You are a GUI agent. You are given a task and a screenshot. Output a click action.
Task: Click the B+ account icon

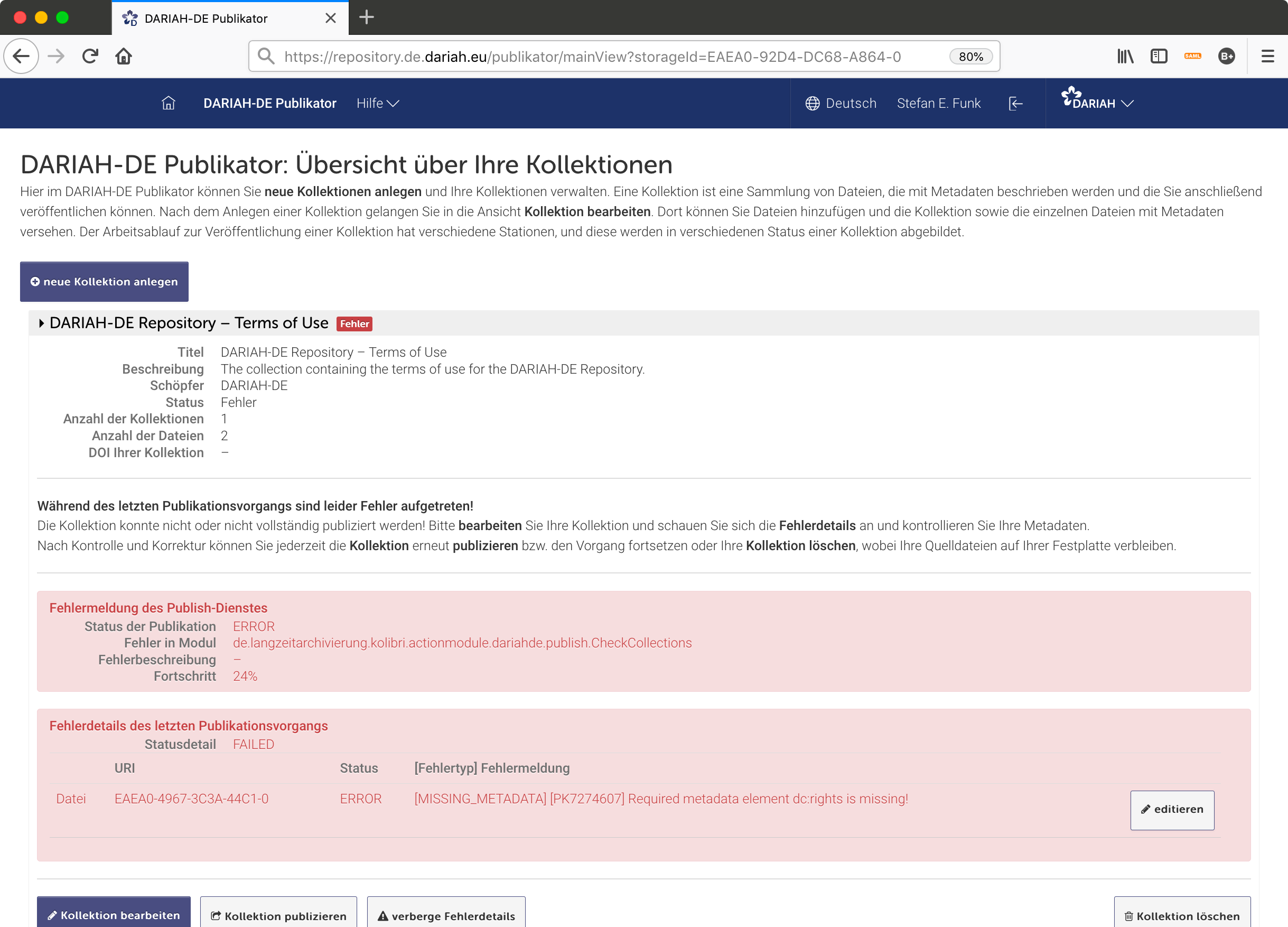(1226, 56)
